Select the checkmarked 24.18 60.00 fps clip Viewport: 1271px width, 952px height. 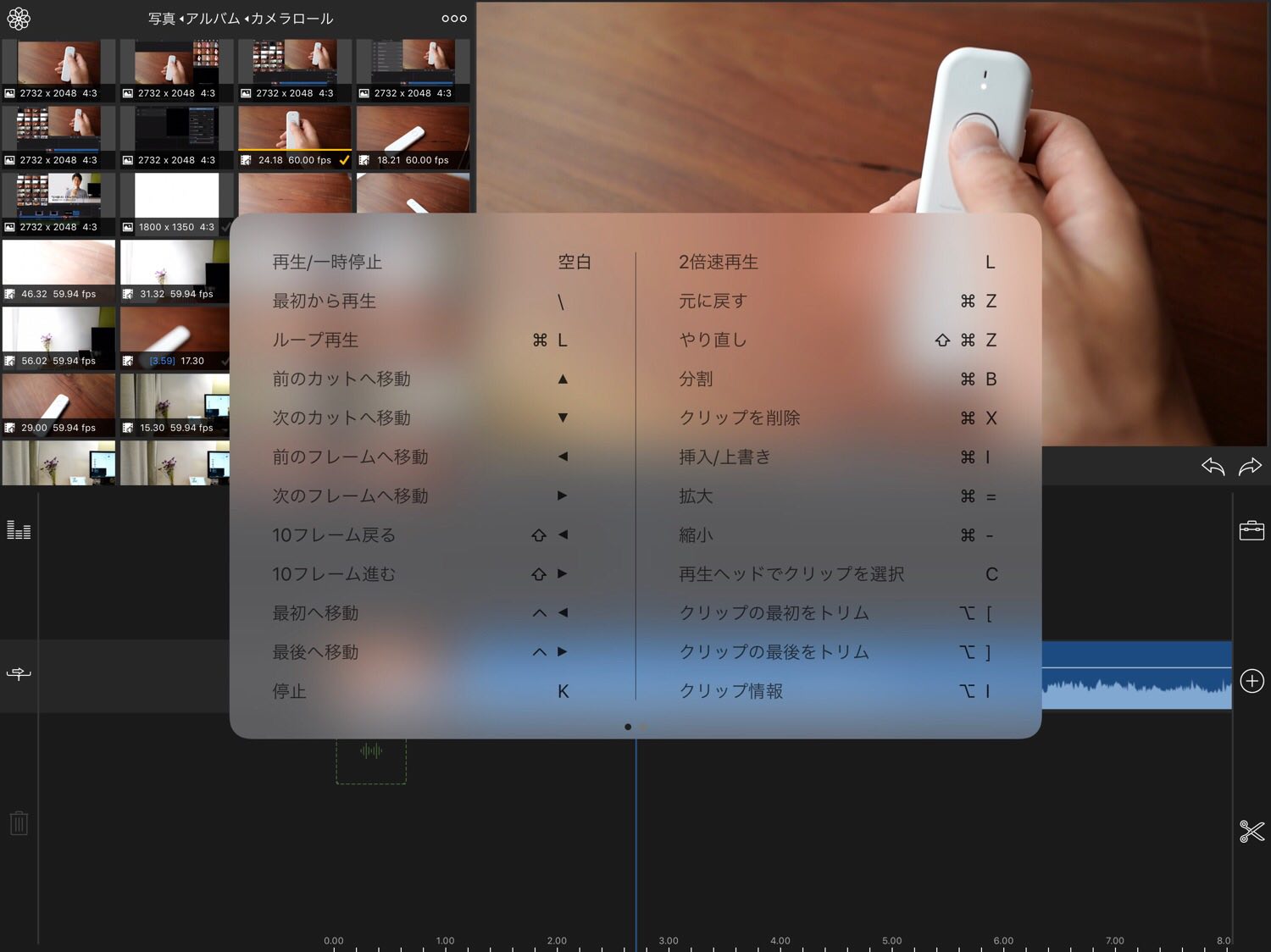pyautogui.click(x=294, y=136)
